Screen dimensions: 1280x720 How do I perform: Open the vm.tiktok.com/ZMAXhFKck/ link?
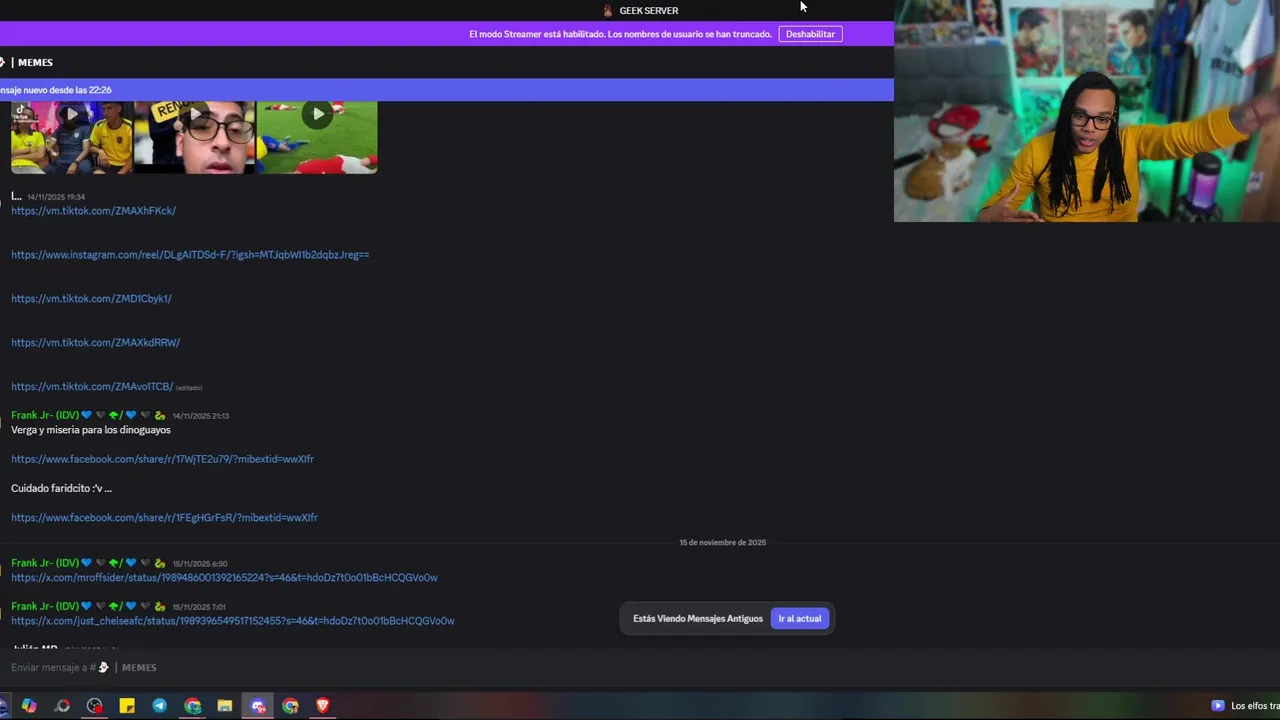coord(93,211)
